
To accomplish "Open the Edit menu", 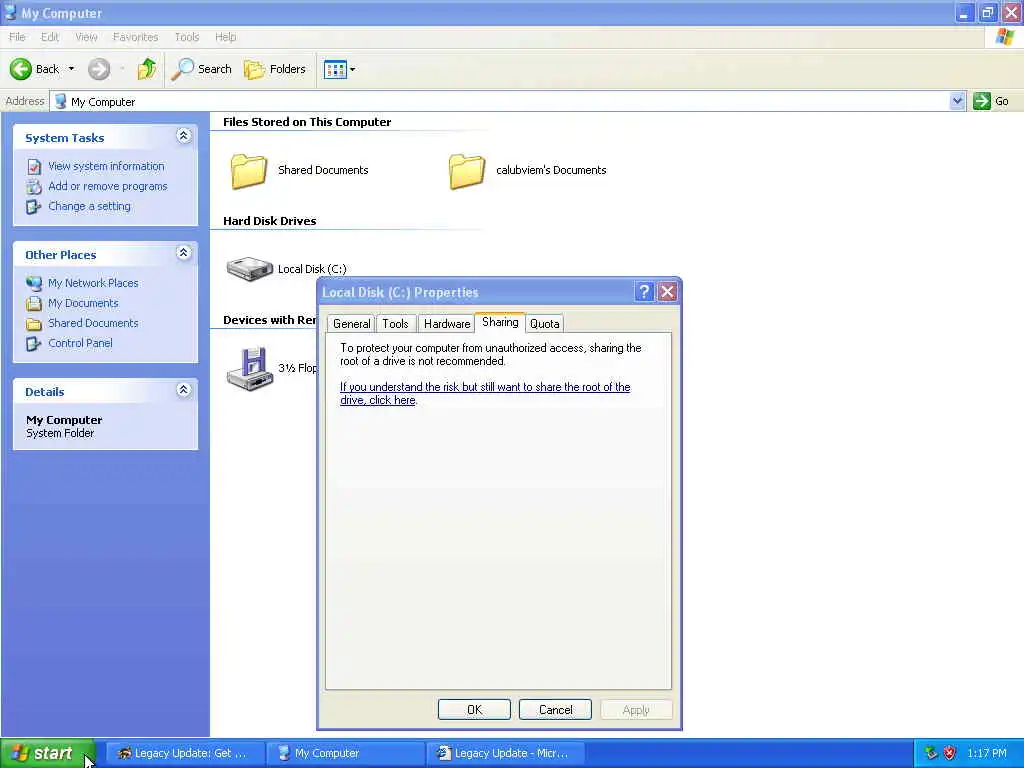I will (50, 37).
